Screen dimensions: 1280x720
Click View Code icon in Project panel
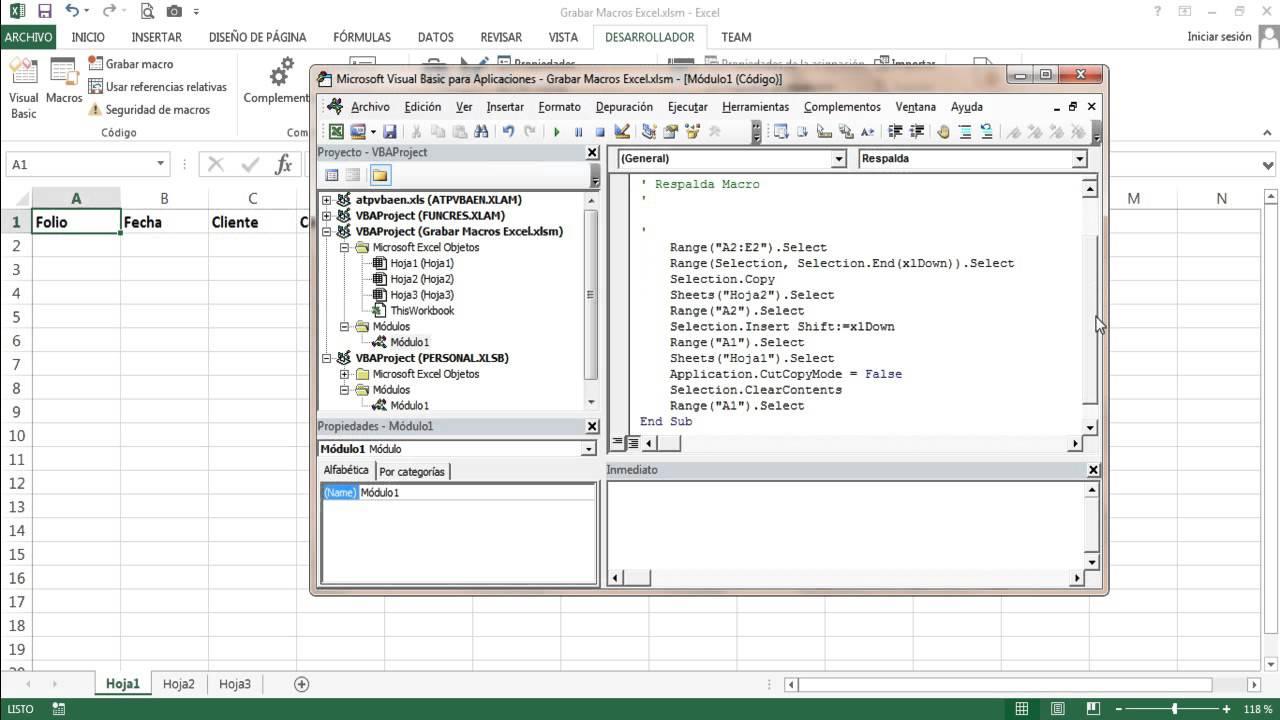(331, 175)
